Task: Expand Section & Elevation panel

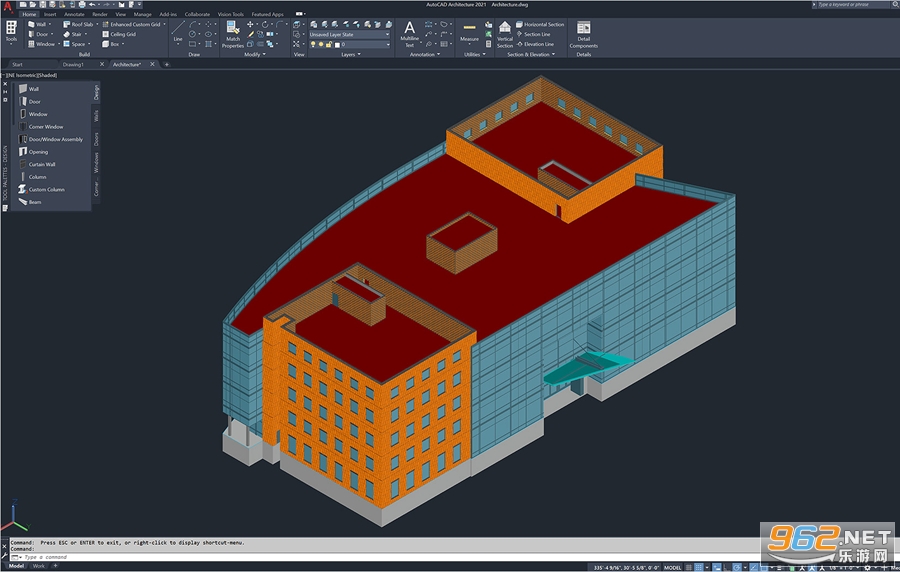Action: [x=530, y=55]
